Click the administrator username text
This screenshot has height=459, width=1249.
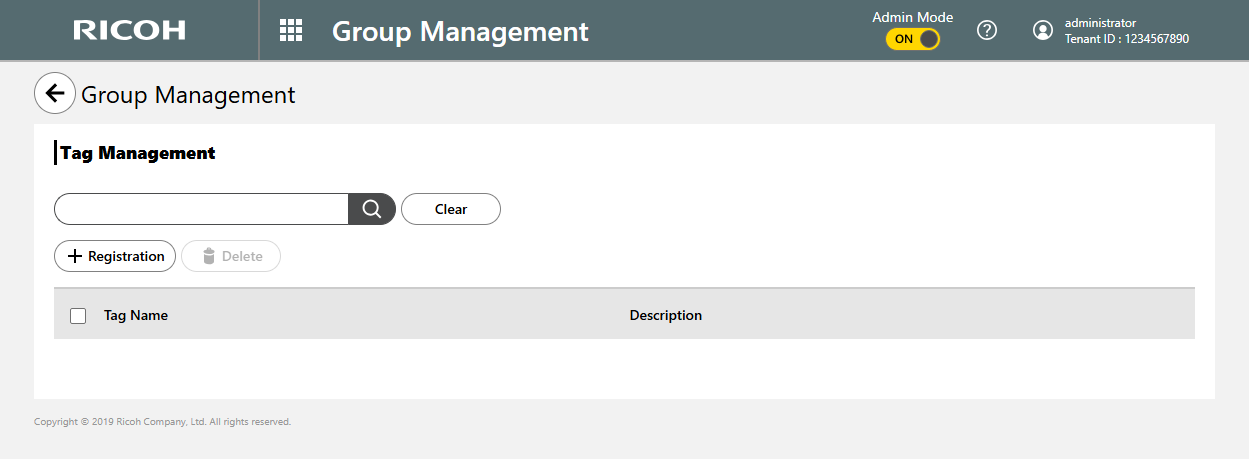(x=1100, y=23)
